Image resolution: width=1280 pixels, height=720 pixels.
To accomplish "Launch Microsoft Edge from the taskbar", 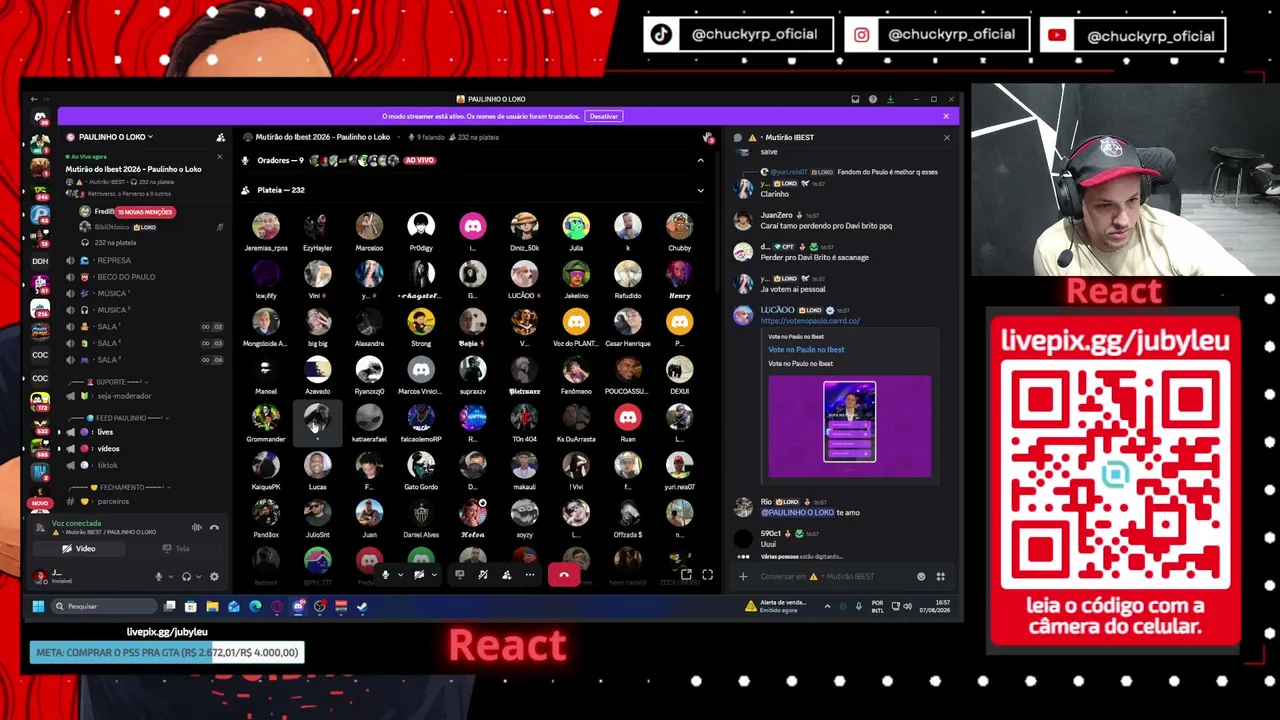I will click(255, 606).
